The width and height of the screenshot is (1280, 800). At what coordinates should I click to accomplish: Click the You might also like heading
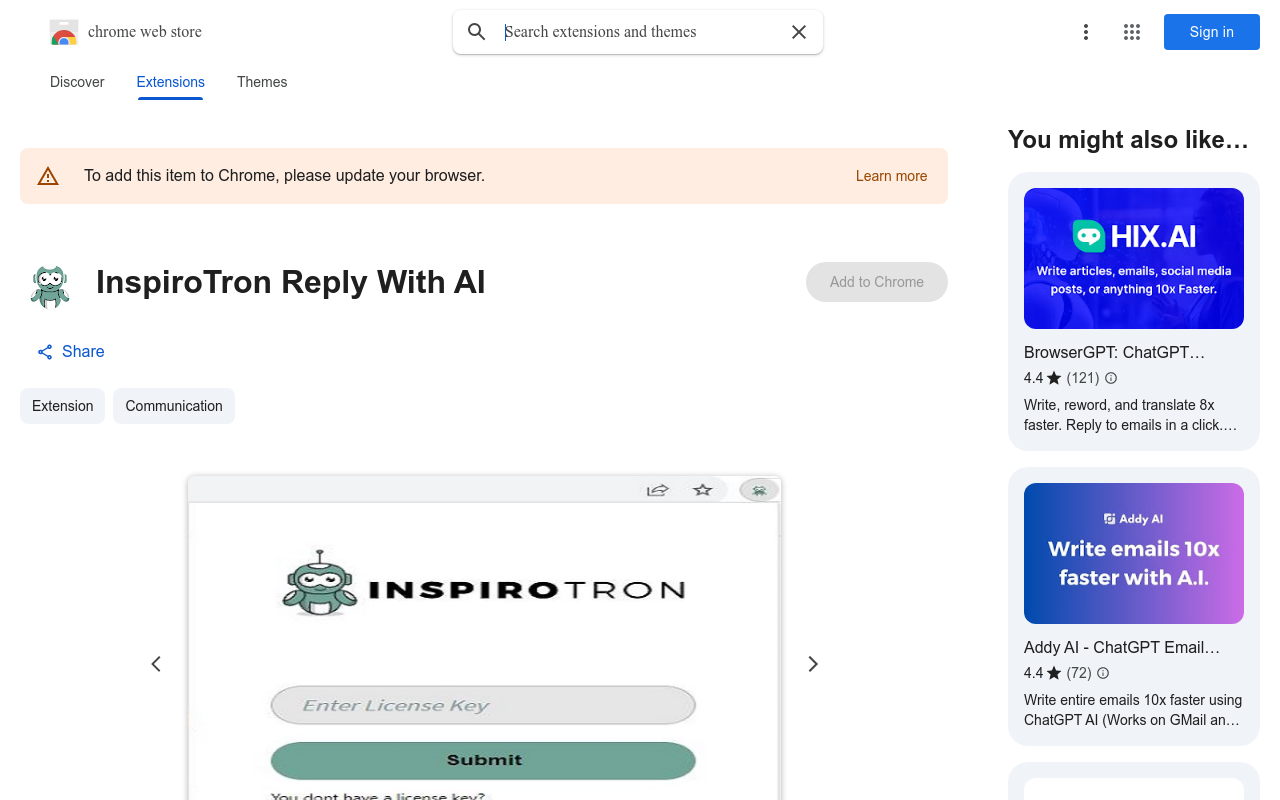point(1128,140)
